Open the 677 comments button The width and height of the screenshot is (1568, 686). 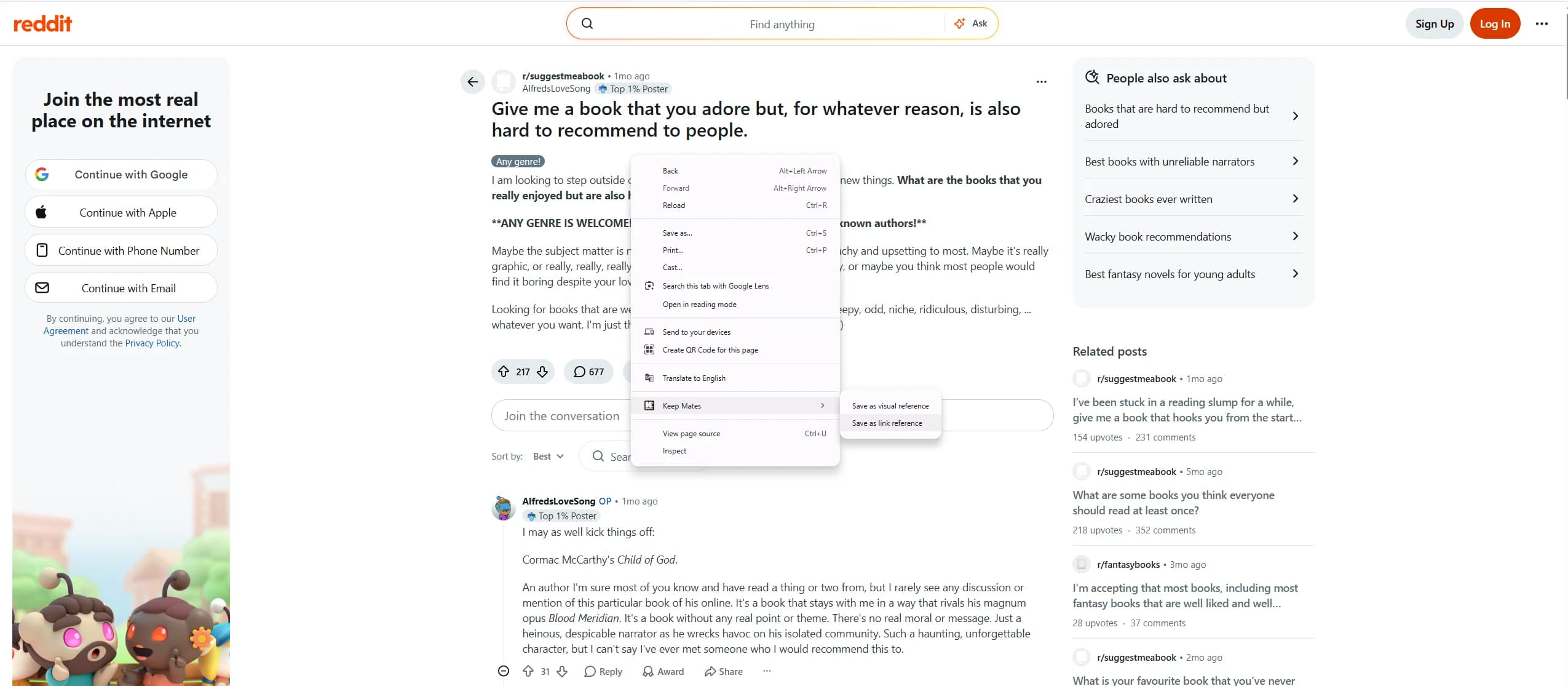[x=588, y=372]
